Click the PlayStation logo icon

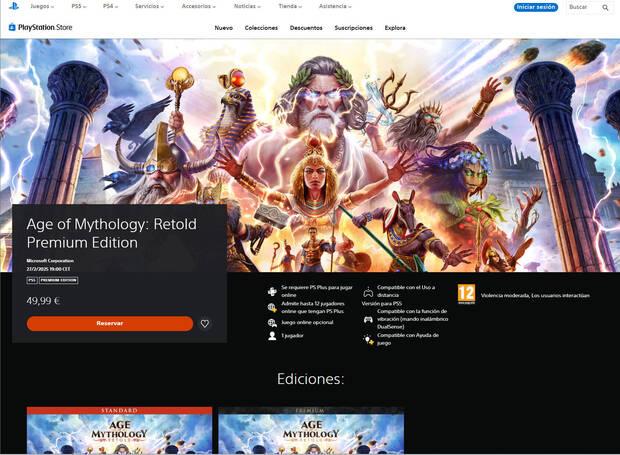[x=13, y=6]
